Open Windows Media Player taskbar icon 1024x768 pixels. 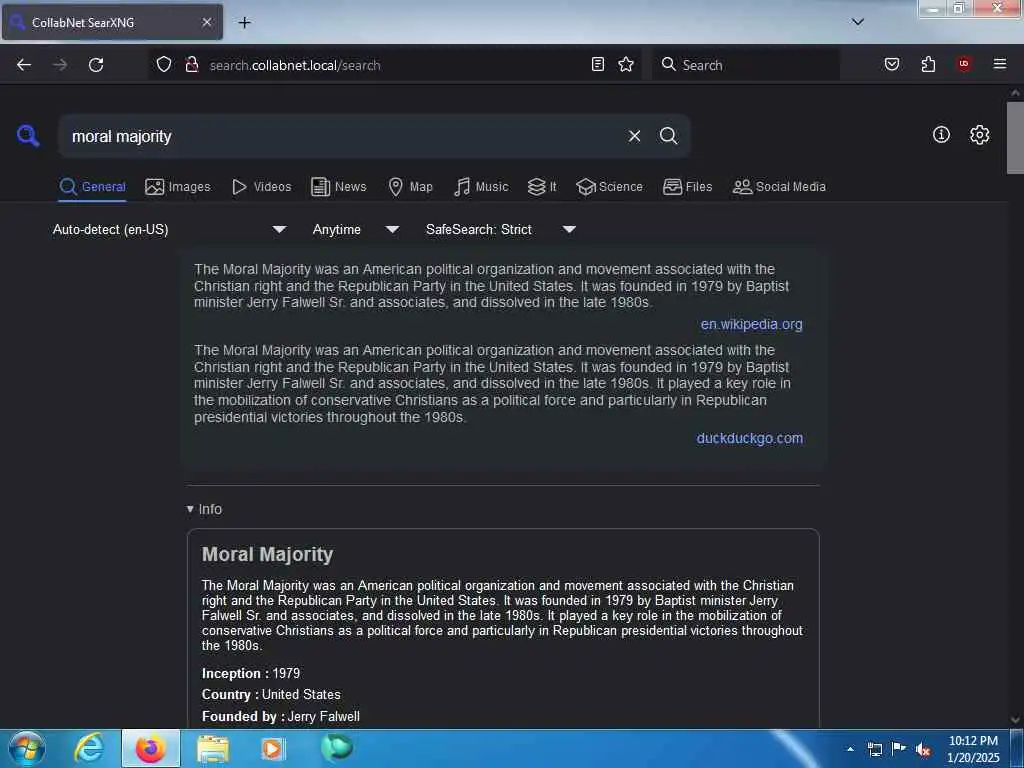tap(273, 748)
